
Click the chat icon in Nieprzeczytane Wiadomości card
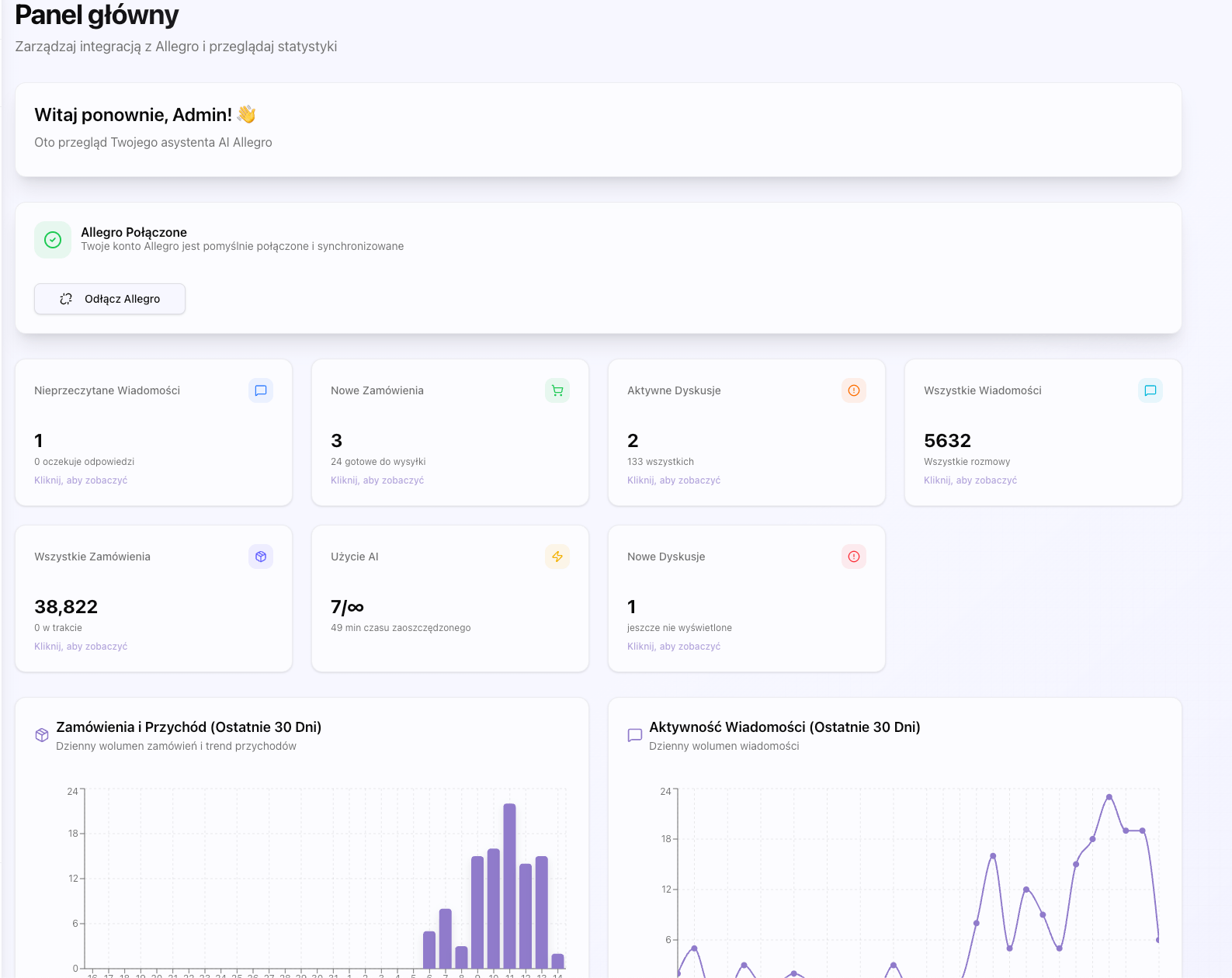(x=261, y=390)
